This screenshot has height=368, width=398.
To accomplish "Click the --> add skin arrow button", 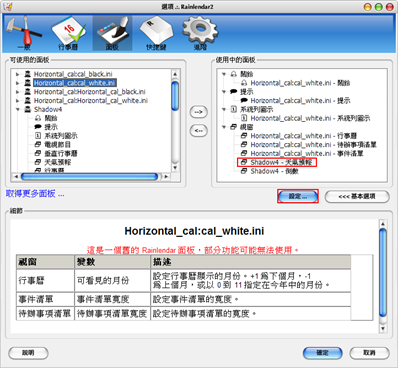I will coord(199,112).
